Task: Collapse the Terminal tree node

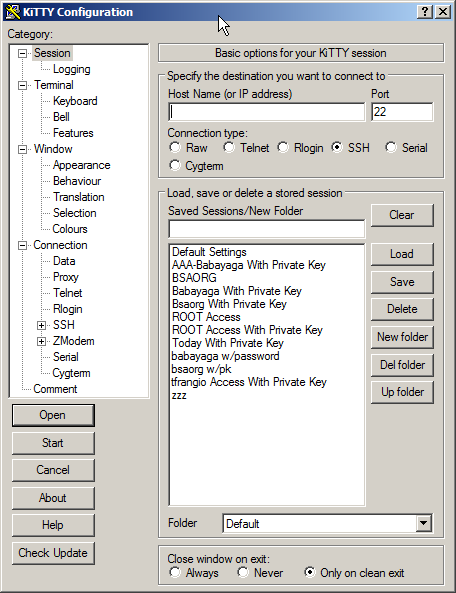Action: coord(23,85)
